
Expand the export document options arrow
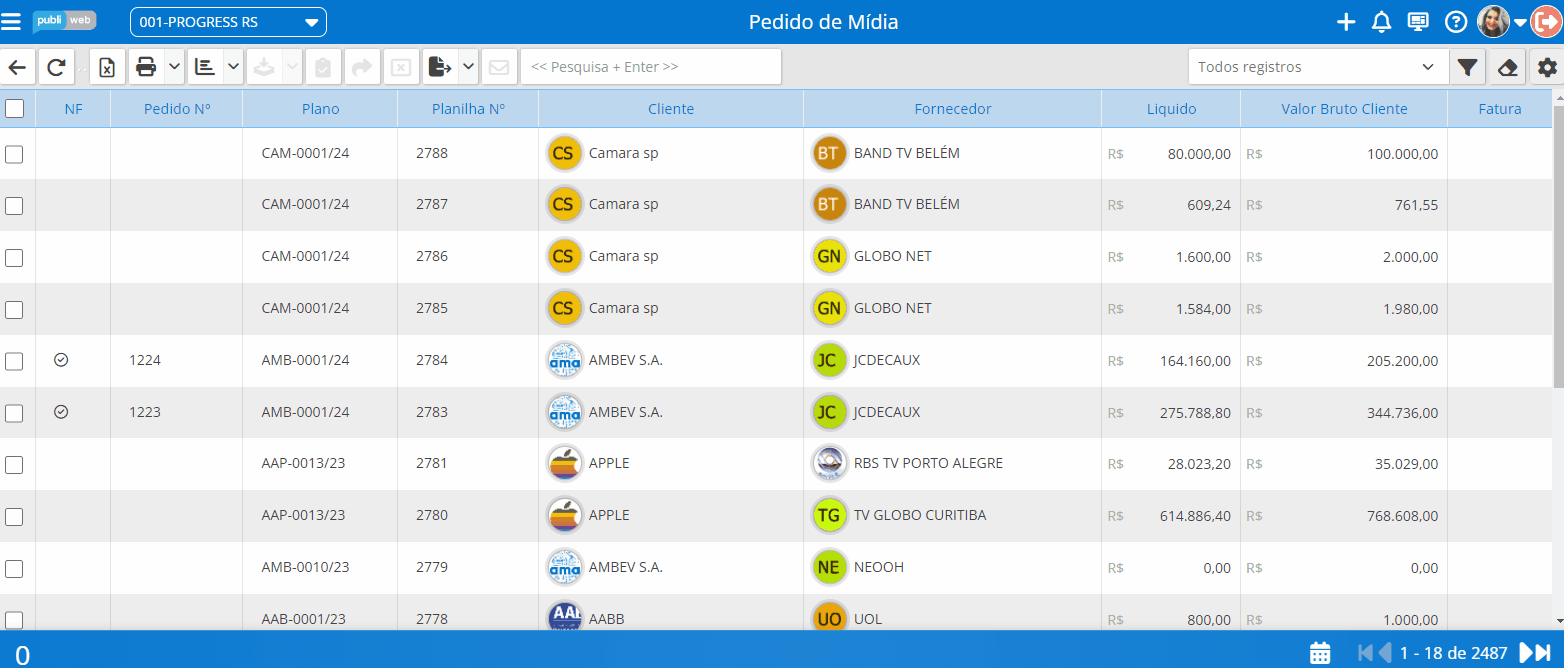(x=468, y=67)
